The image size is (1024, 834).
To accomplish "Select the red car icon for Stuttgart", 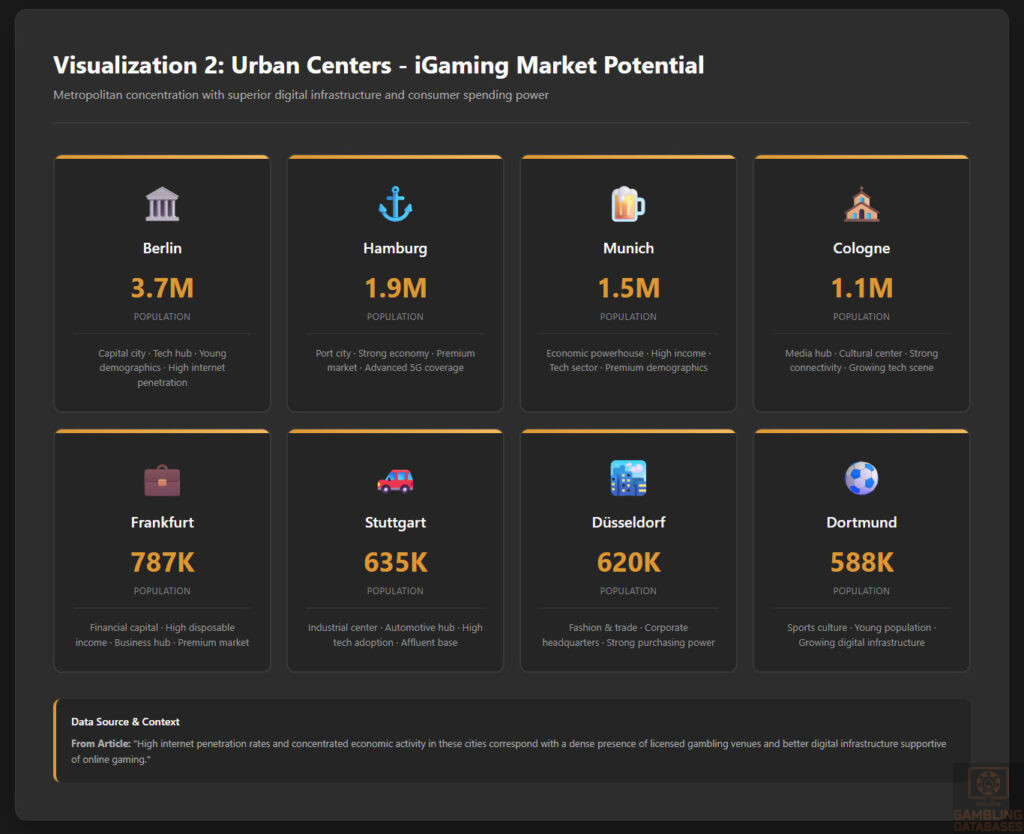I will click(395, 478).
